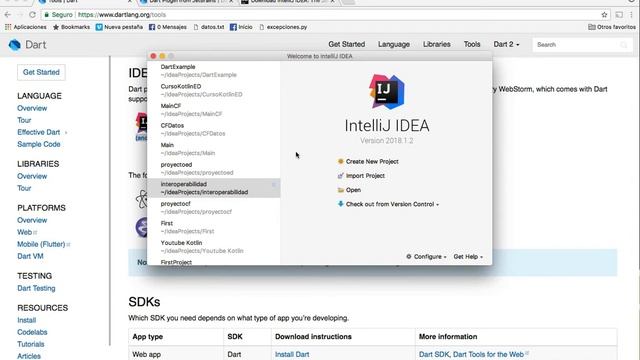
Task: Open Dart VM in sidebar
Action: click(x=30, y=256)
